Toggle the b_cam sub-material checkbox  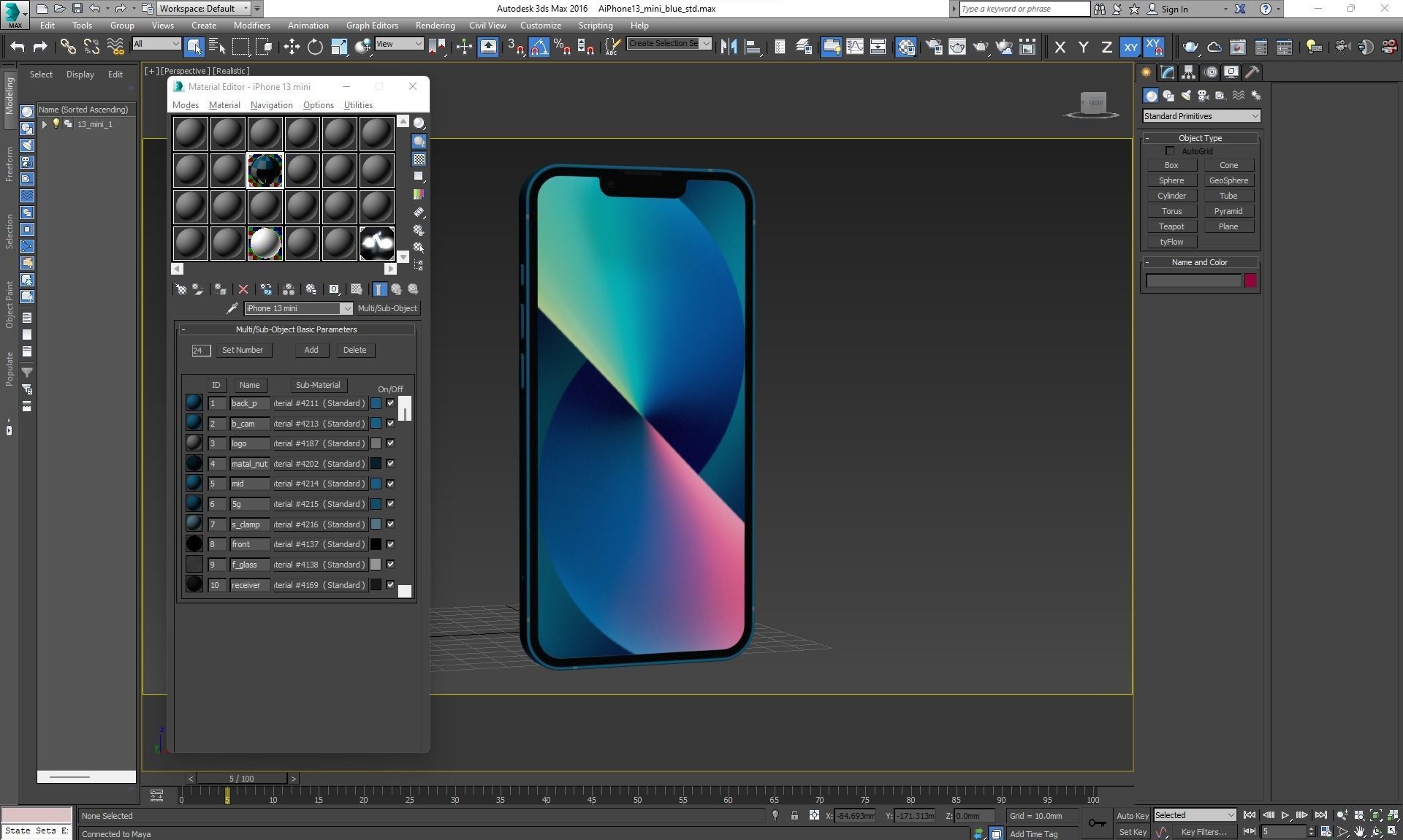click(390, 424)
